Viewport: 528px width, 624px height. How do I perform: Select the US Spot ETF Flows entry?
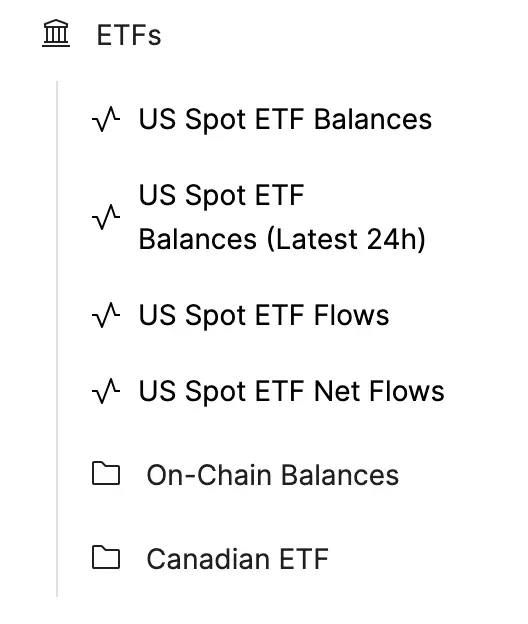(264, 315)
